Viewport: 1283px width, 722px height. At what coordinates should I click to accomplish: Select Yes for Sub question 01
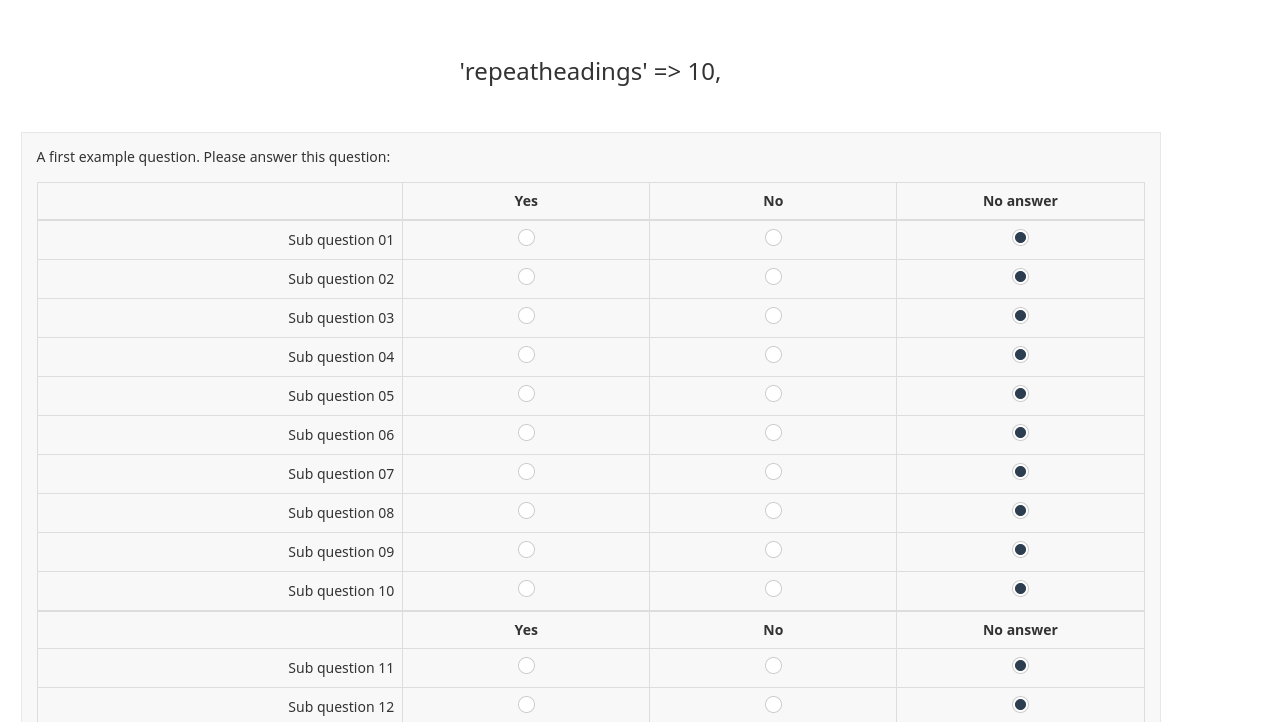[526, 238]
